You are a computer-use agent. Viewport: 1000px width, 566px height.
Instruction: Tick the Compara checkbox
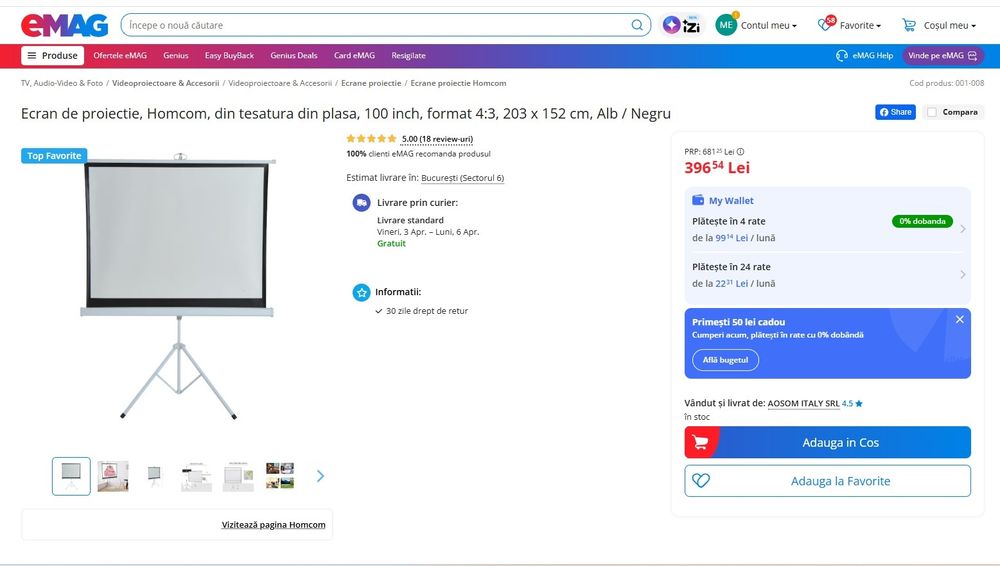pos(932,112)
